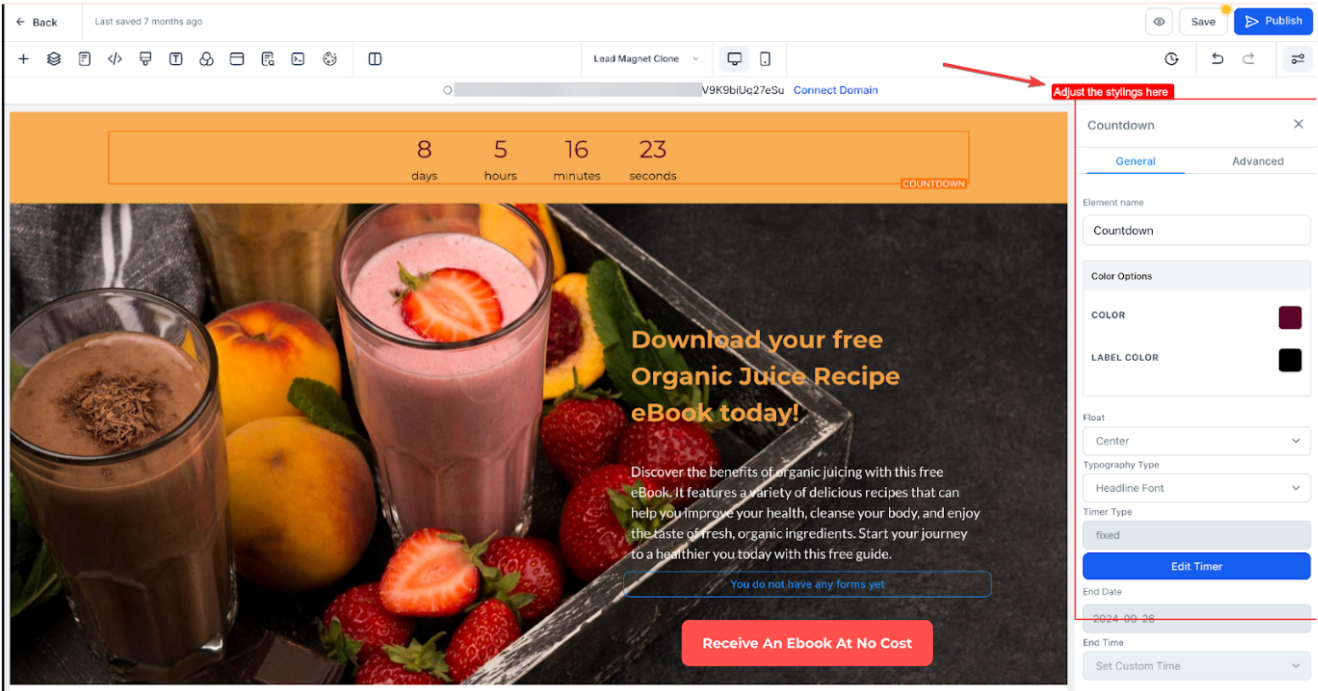Expand the Typography Type Headline Font dropdown
The image size is (1318, 691).
point(1196,488)
